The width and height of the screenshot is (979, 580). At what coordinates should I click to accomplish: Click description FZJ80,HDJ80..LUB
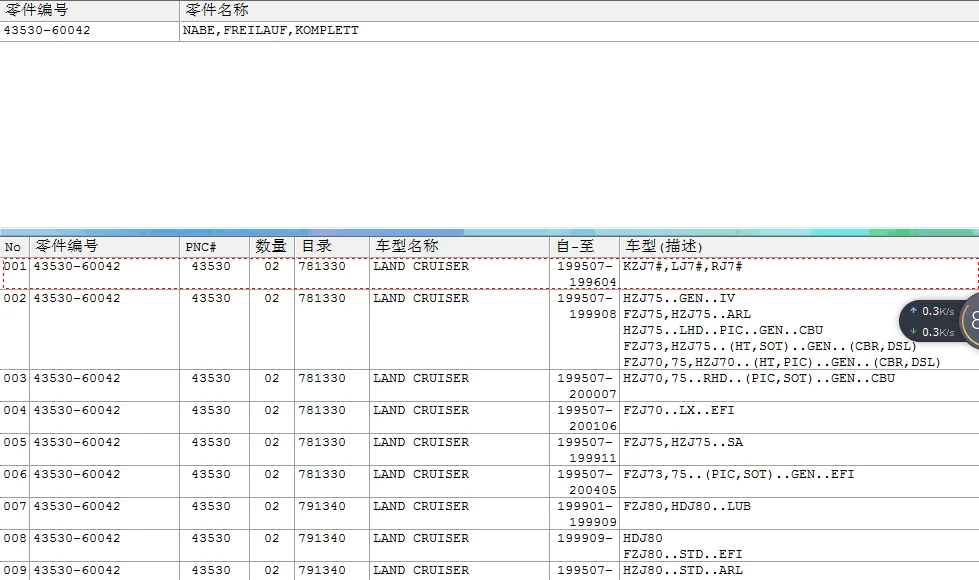tap(687, 506)
